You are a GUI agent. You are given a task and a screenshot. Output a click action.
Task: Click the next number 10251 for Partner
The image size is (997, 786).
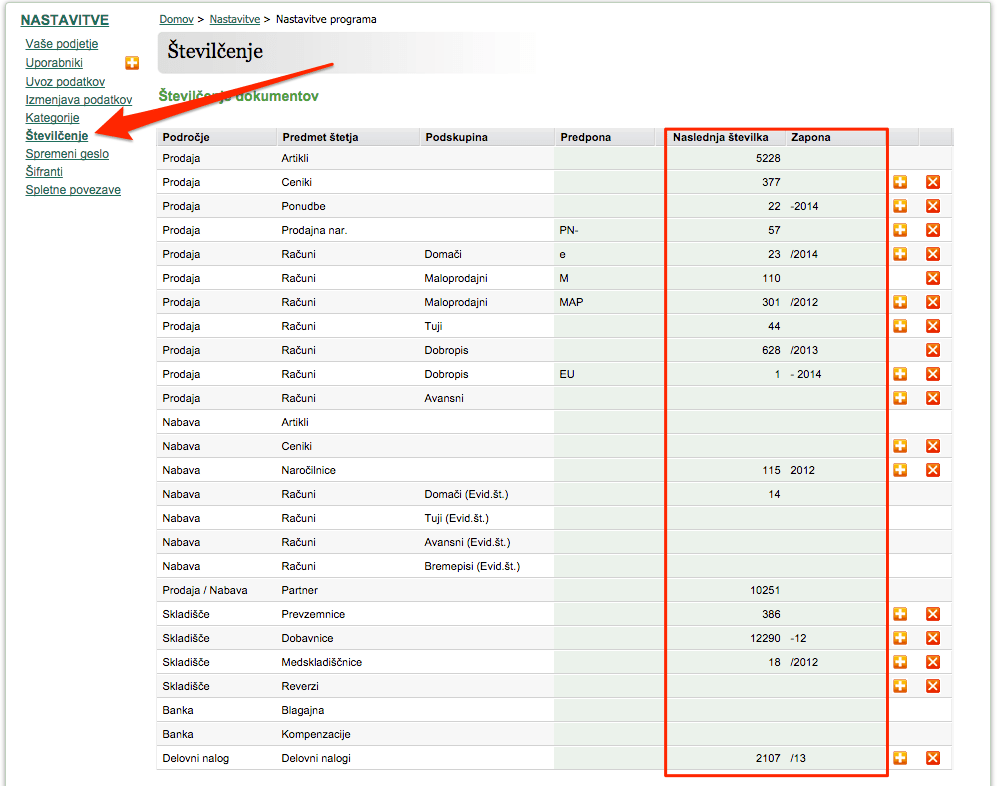click(x=765, y=590)
